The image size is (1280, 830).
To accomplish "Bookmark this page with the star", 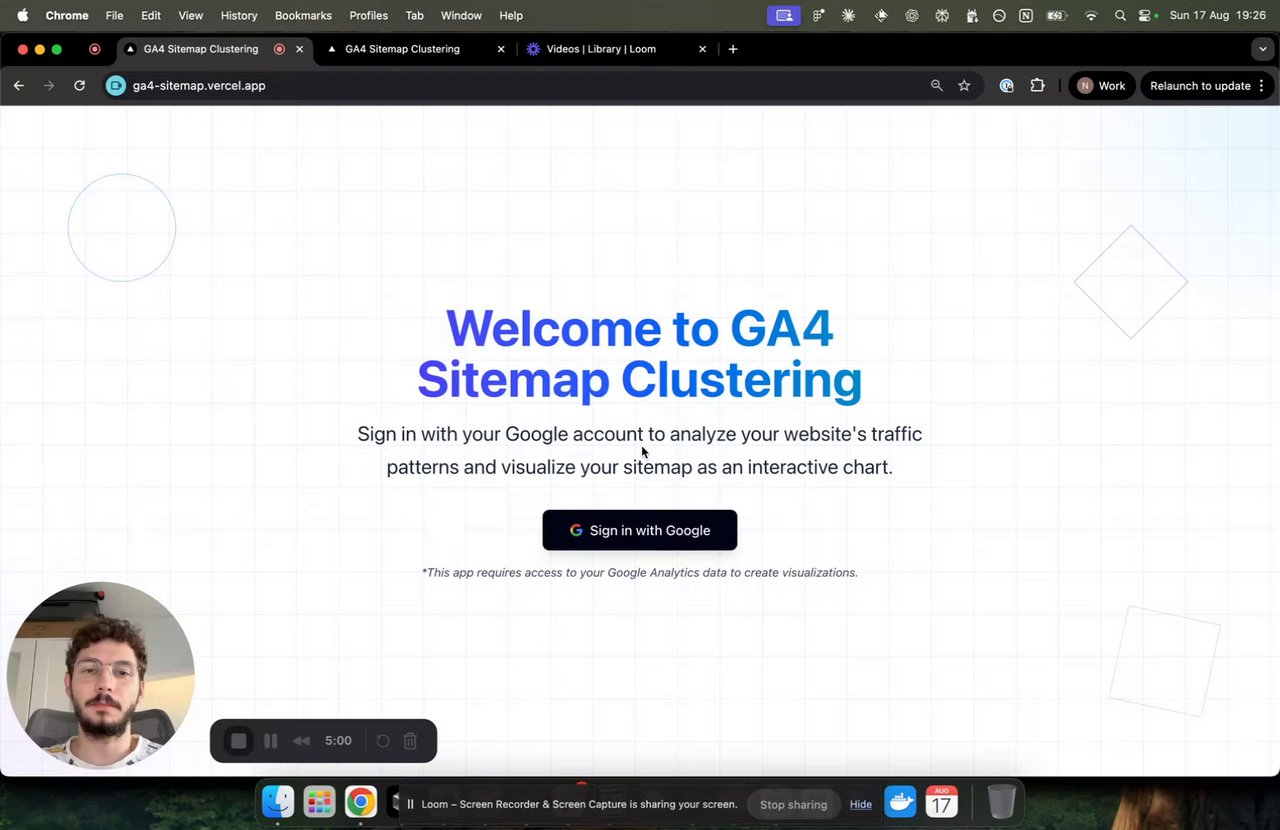I will pos(964,86).
